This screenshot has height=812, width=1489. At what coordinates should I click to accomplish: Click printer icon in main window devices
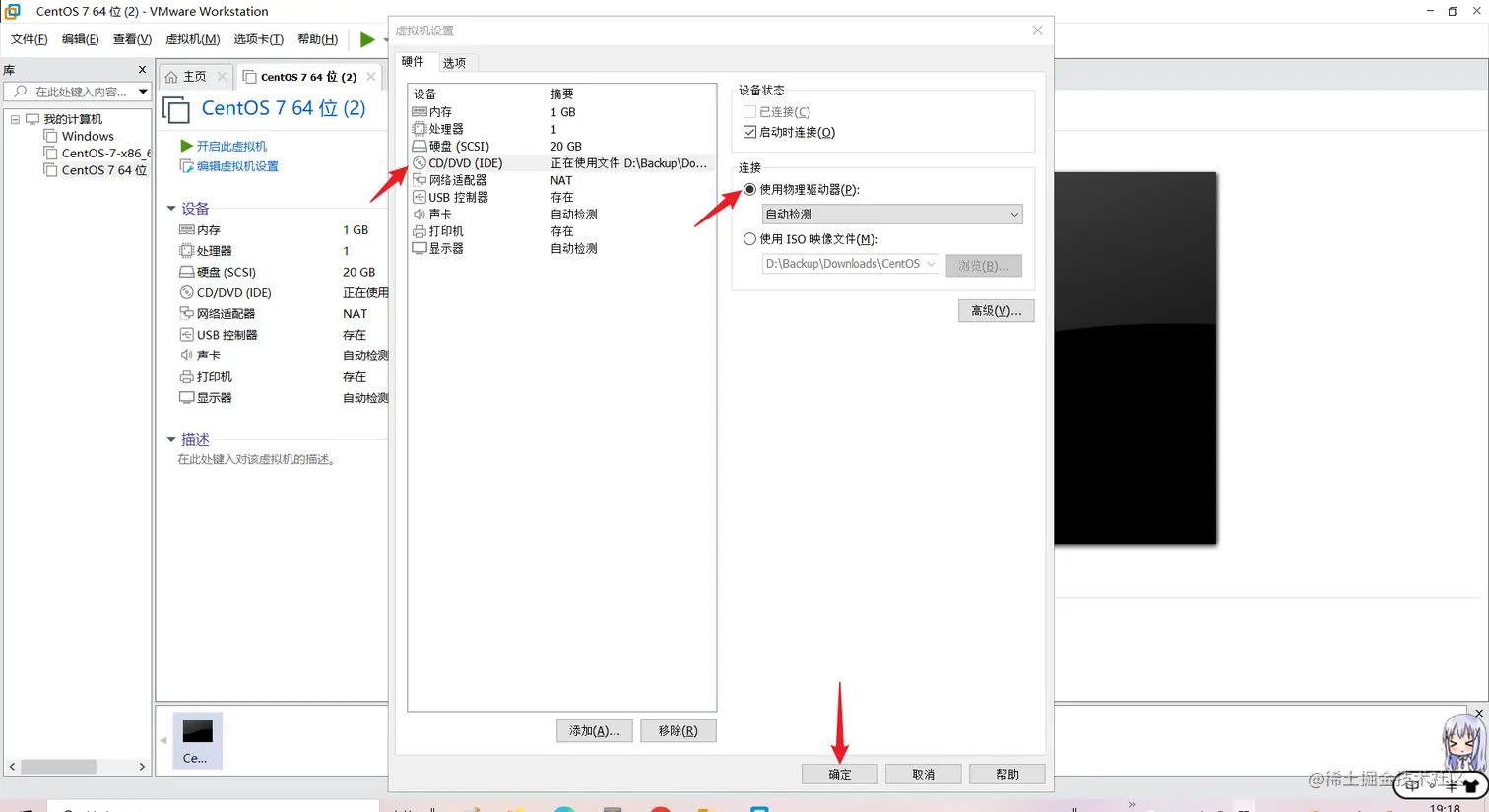tap(187, 376)
